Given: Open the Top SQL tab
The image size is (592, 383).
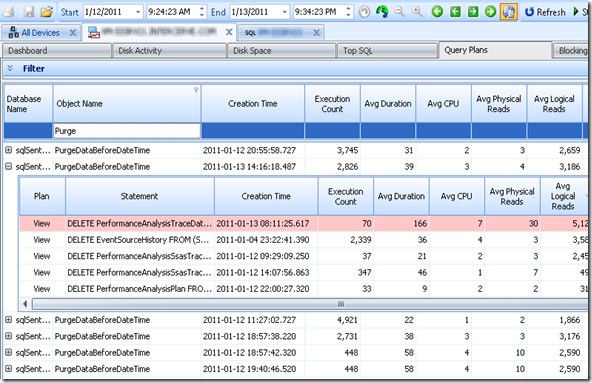Looking at the screenshot, I should [387, 51].
